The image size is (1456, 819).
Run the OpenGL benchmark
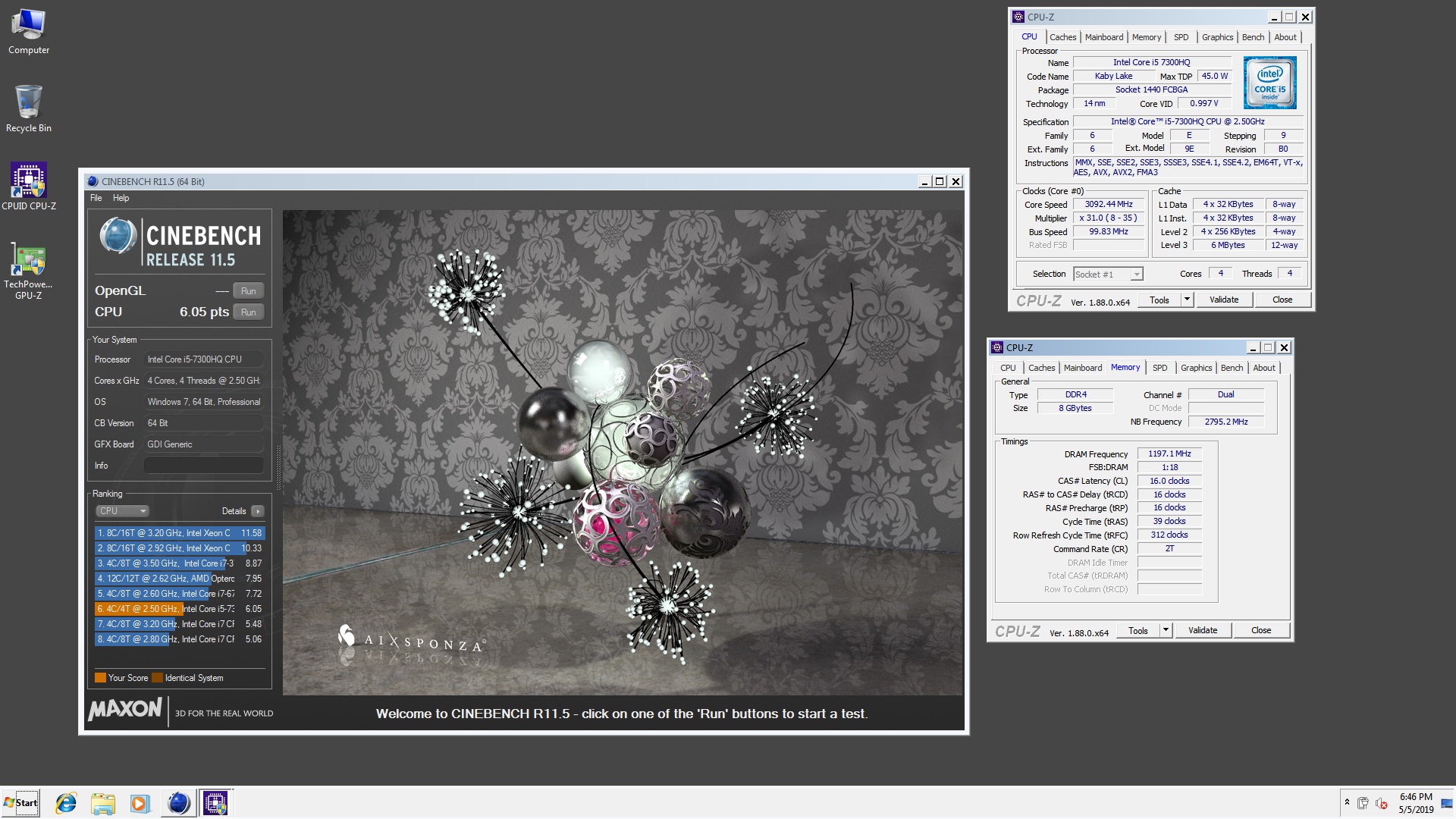tap(248, 291)
